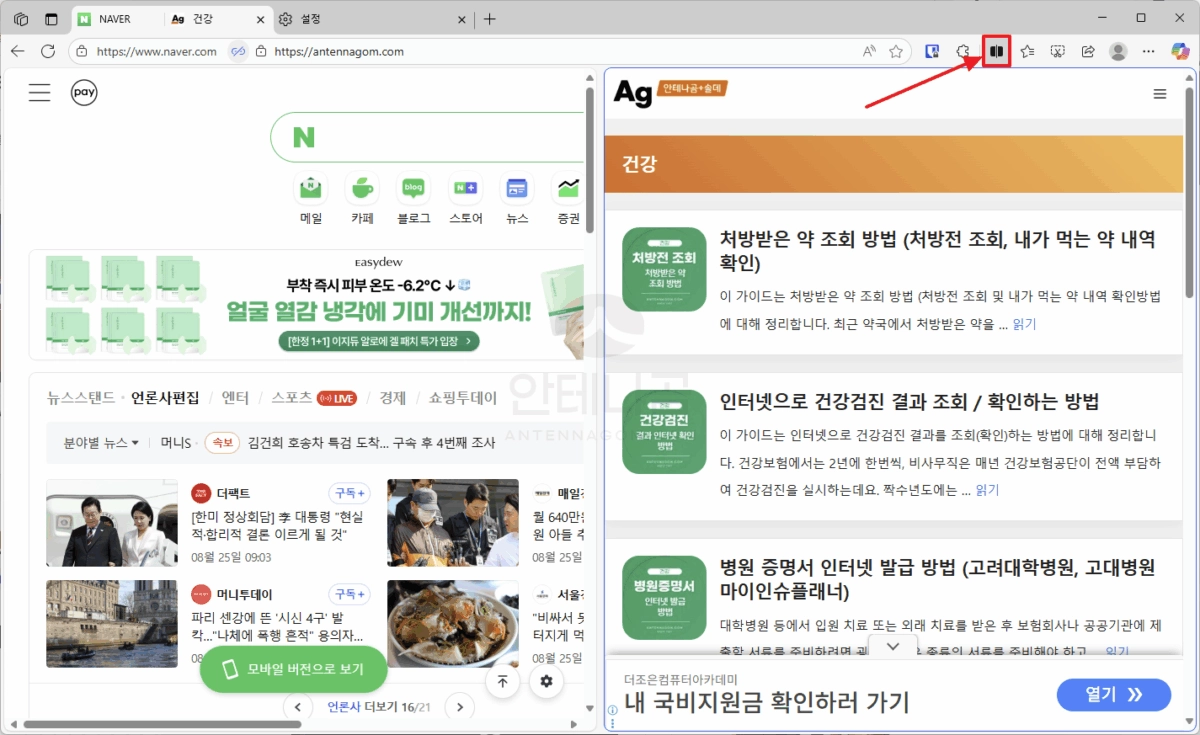Go back with the back arrow
Viewport: 1200px width, 735px height.
(x=17, y=51)
